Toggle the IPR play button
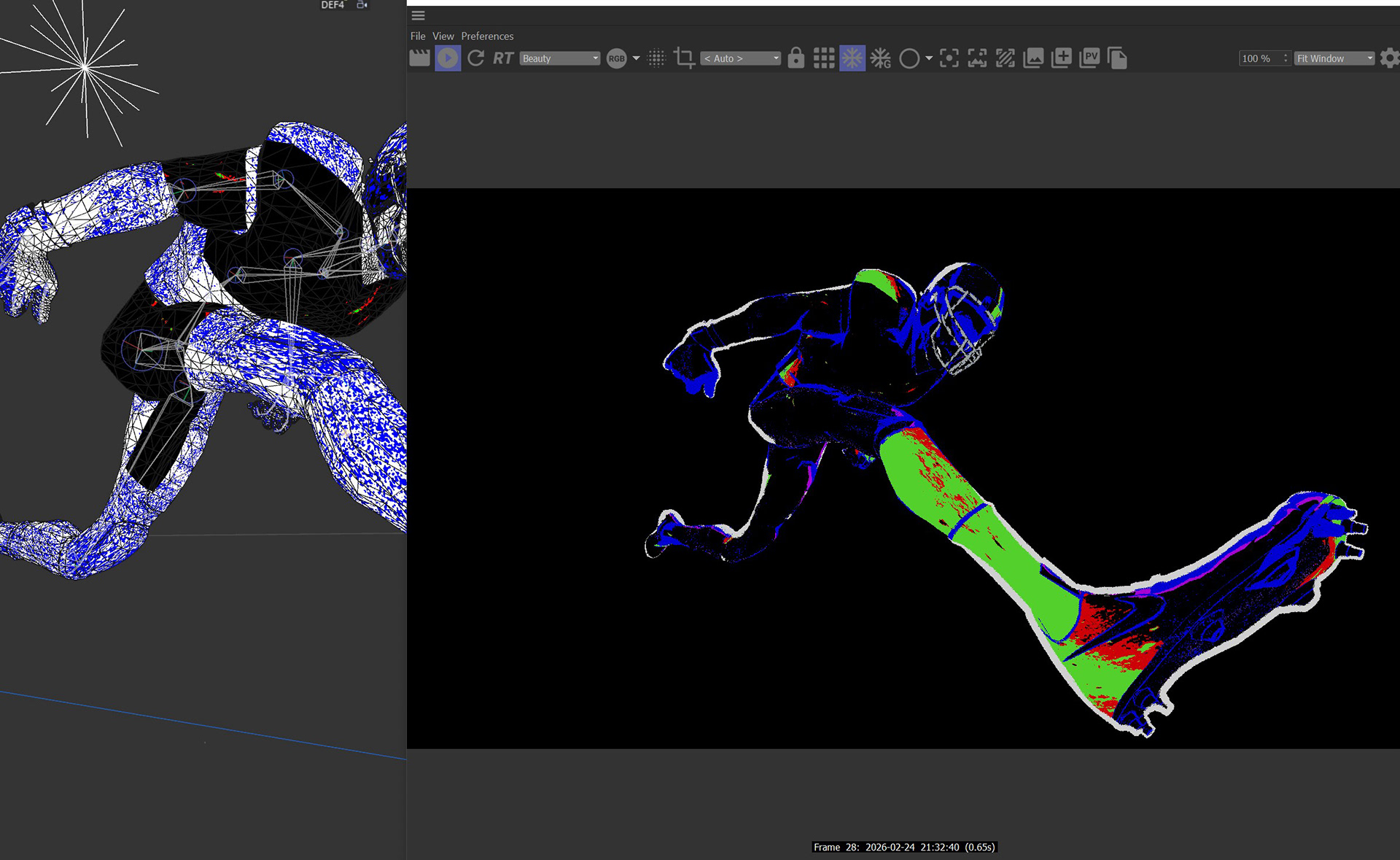 [448, 58]
